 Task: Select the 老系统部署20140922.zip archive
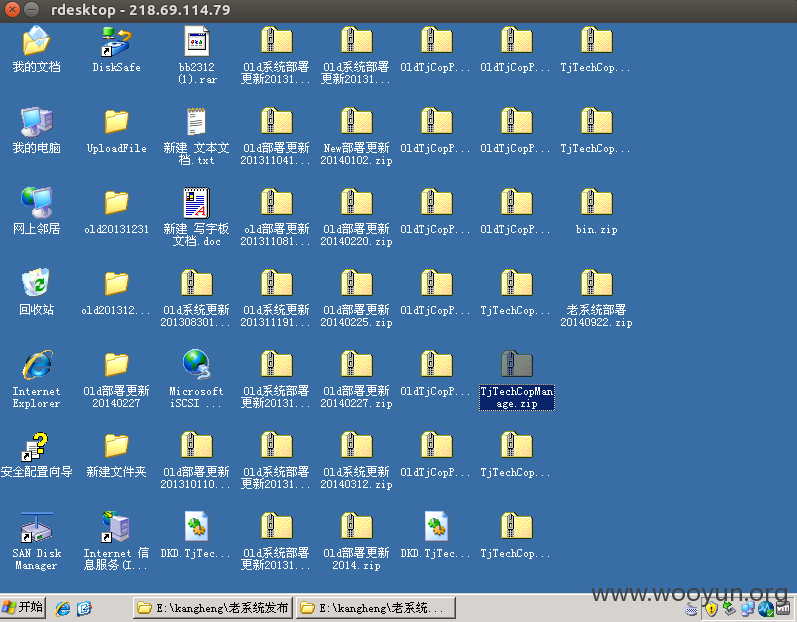click(x=597, y=298)
